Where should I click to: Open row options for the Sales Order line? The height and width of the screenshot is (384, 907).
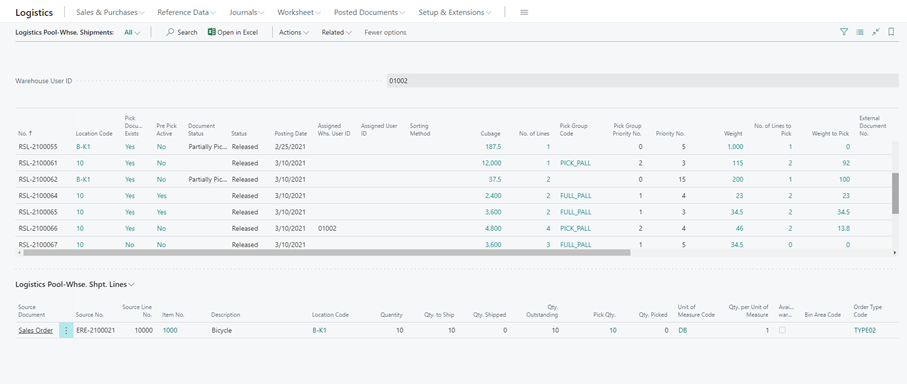(x=66, y=330)
